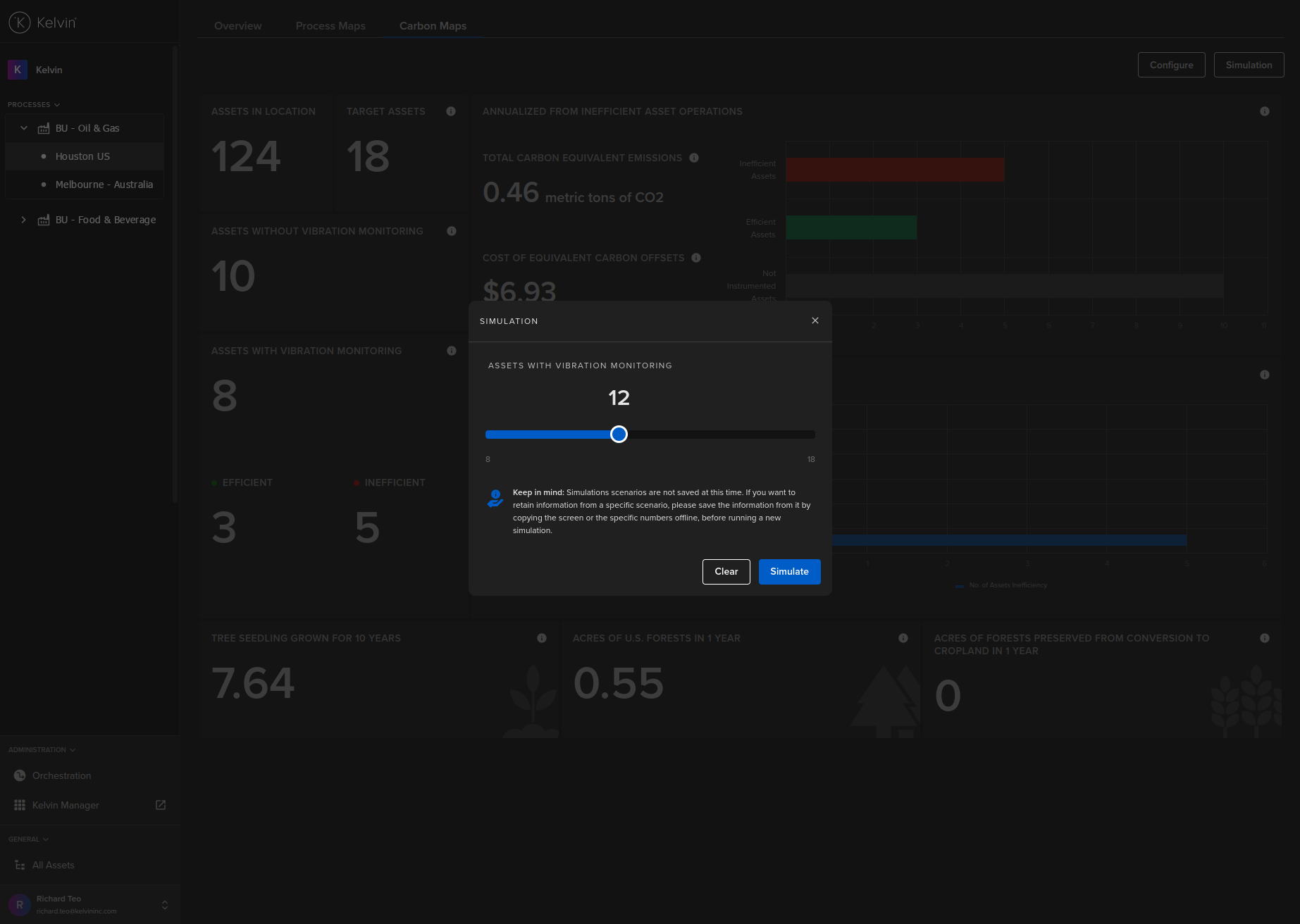Expand the BU - Food & Beverage tree item
The width and height of the screenshot is (1300, 924).
(23, 219)
